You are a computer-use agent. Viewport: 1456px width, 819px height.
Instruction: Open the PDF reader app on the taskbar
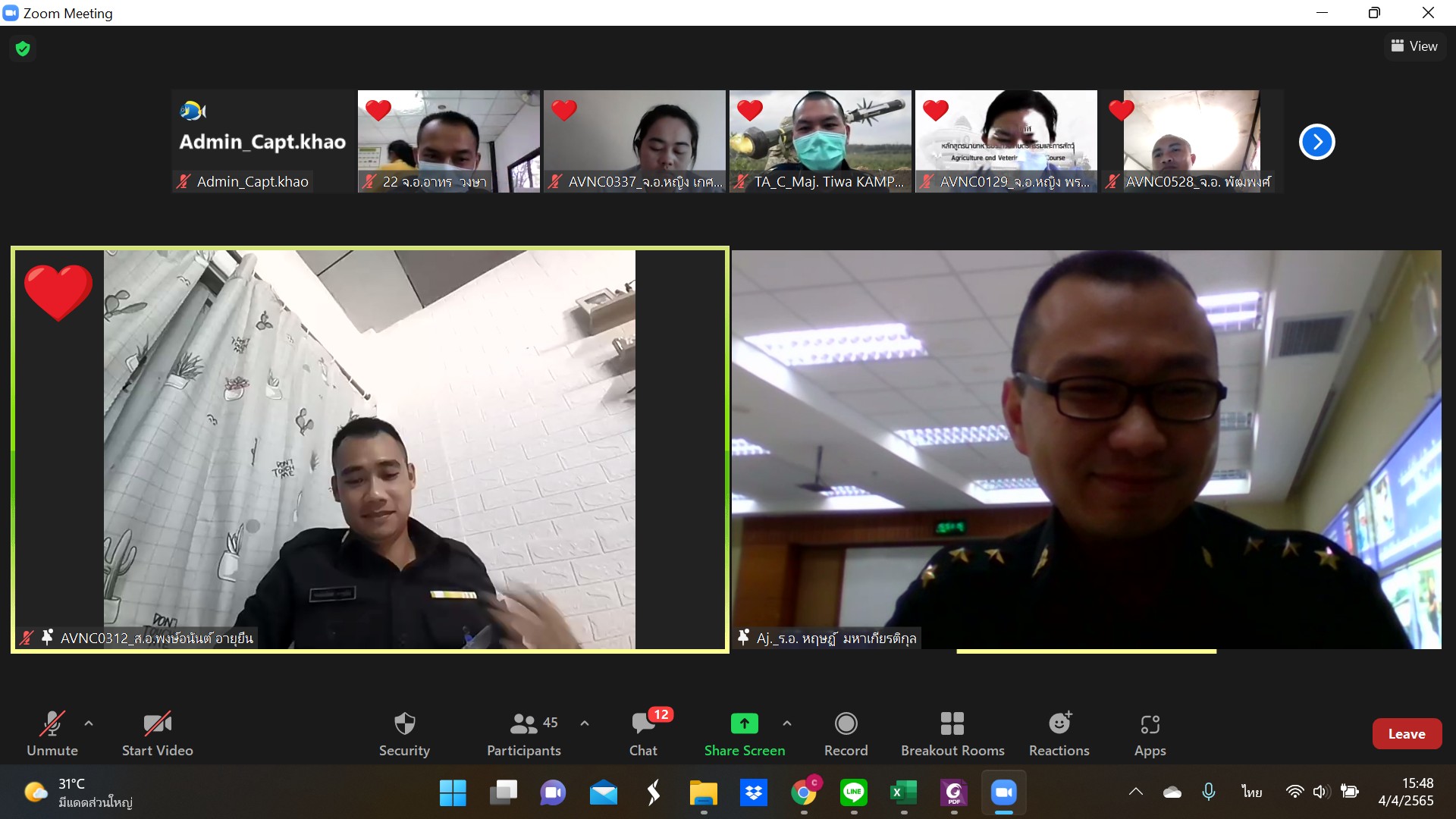click(x=953, y=793)
